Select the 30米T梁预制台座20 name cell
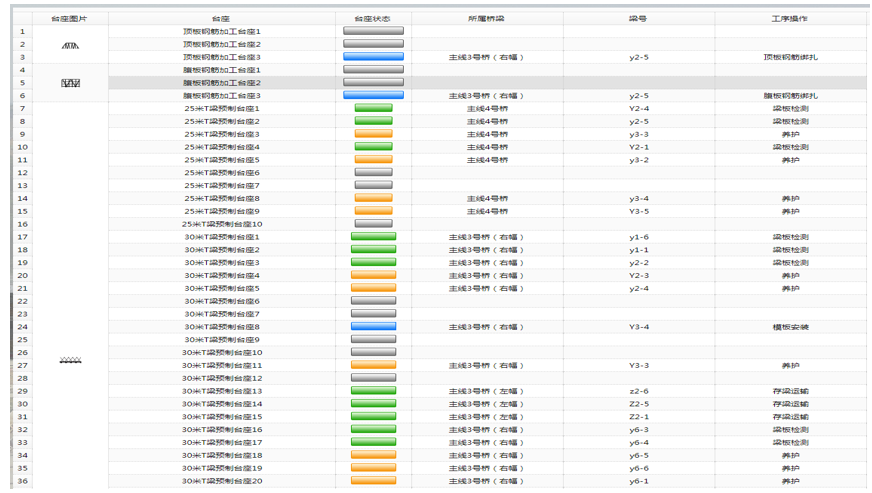 221,481
